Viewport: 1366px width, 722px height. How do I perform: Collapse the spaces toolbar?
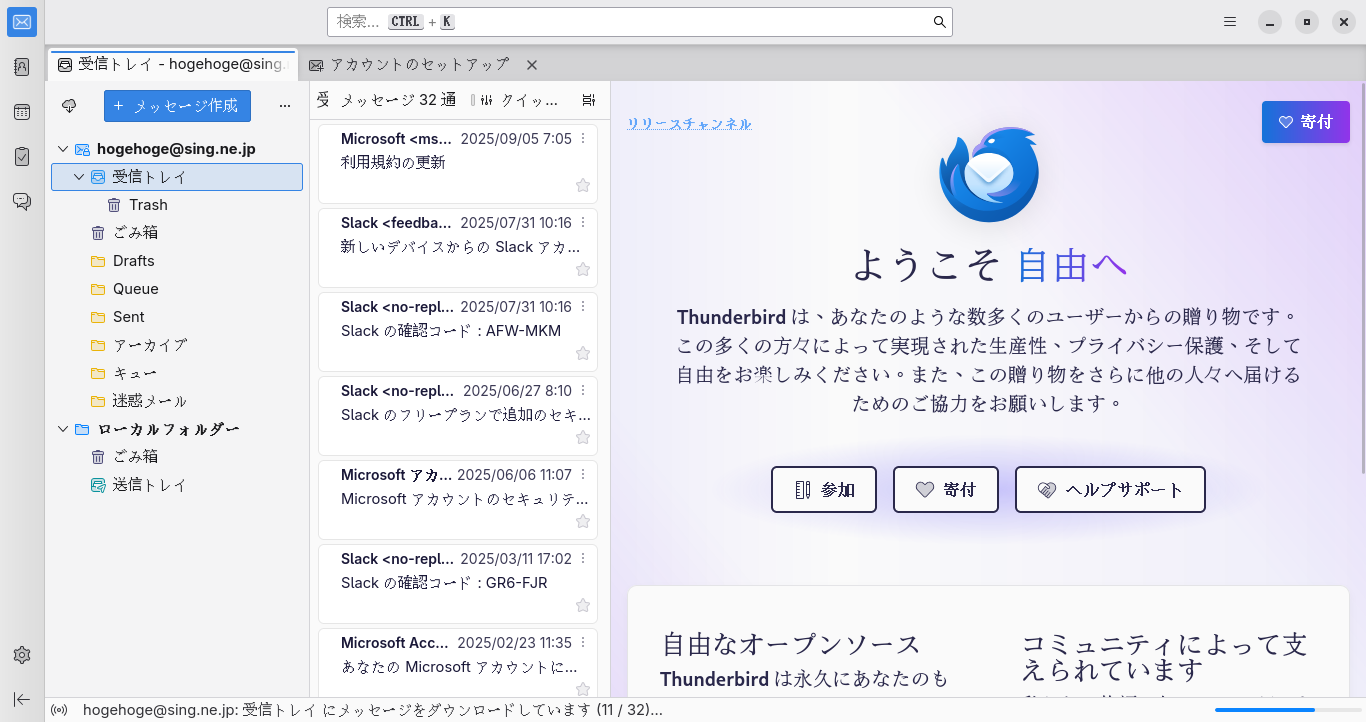[x=22, y=699]
